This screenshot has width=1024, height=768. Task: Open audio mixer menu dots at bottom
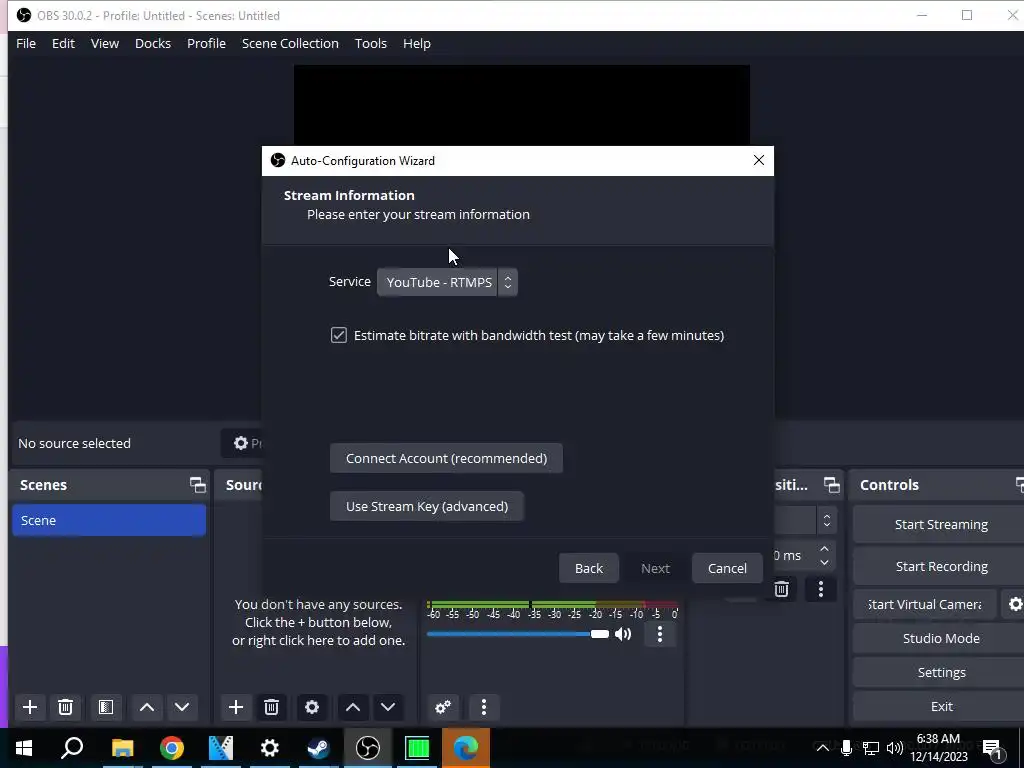click(x=484, y=707)
